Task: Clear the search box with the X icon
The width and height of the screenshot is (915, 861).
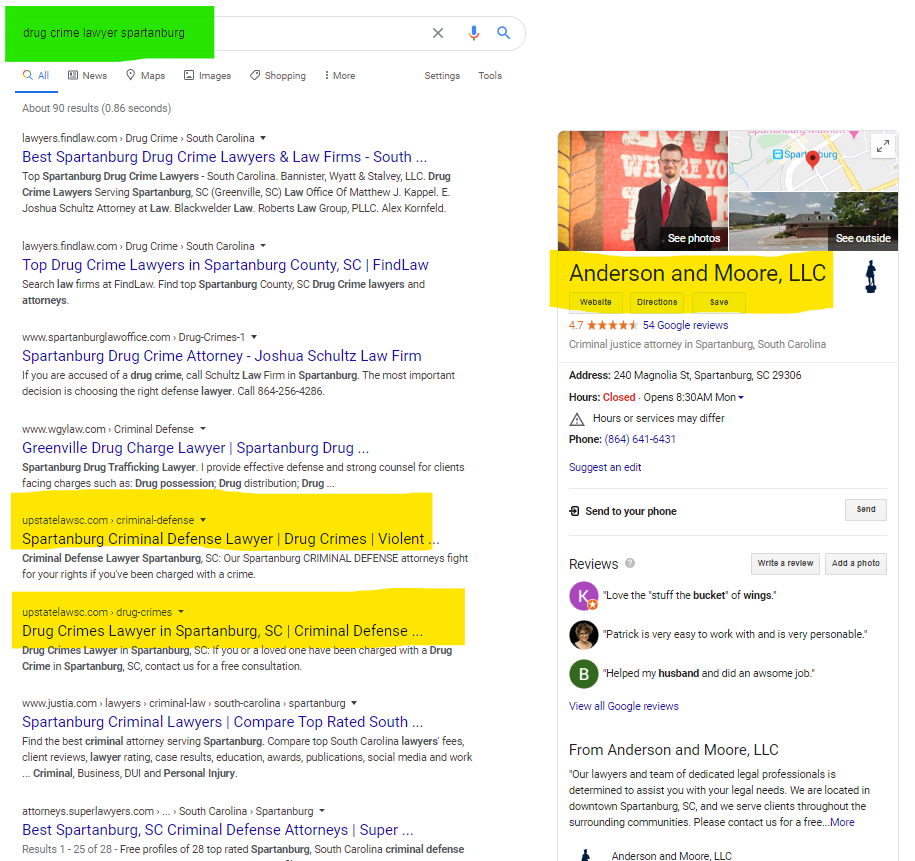Action: coord(438,33)
